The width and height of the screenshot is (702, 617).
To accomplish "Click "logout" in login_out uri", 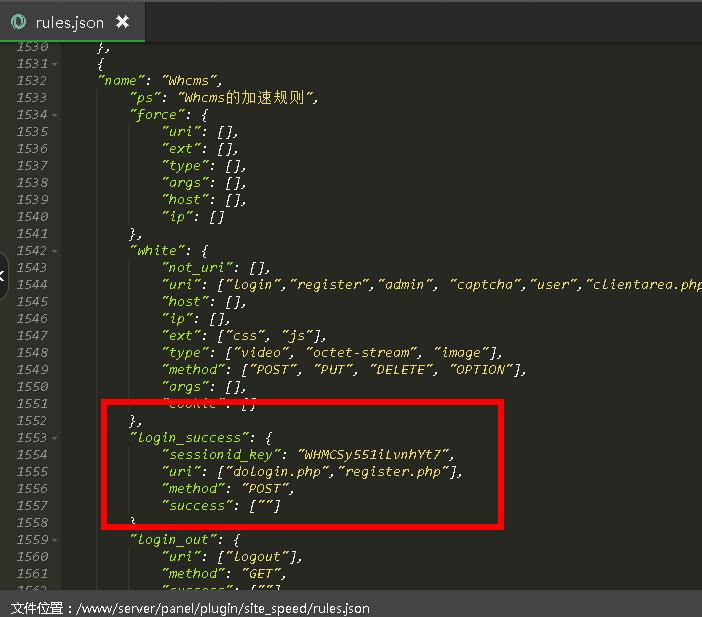I will pos(257,557).
